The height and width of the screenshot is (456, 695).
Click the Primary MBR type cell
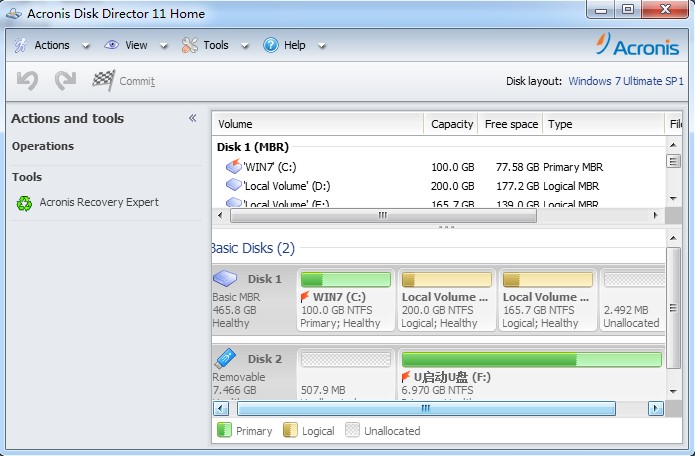573,167
